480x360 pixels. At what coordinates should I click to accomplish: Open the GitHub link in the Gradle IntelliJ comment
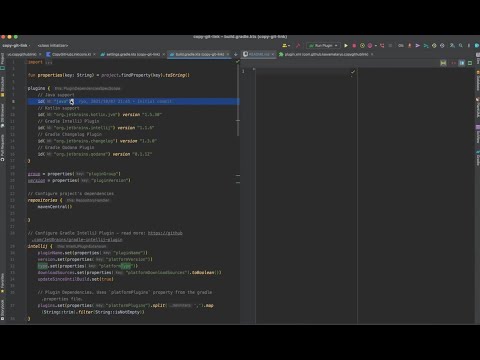click(x=165, y=233)
